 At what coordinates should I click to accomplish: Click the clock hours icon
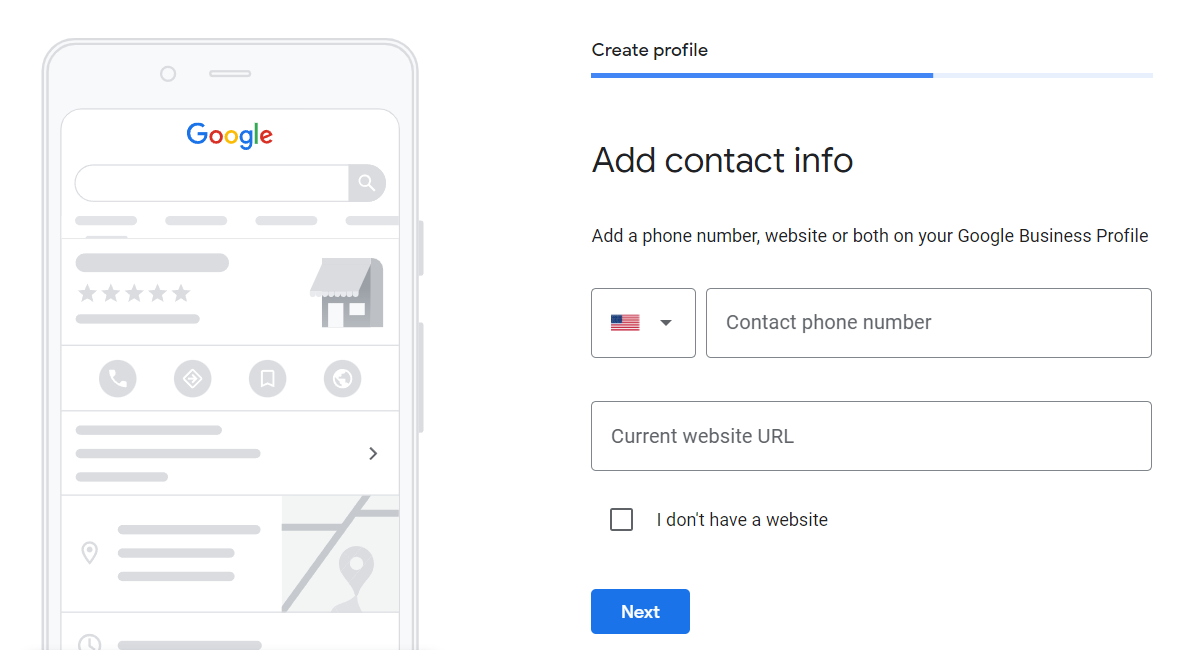tap(90, 643)
